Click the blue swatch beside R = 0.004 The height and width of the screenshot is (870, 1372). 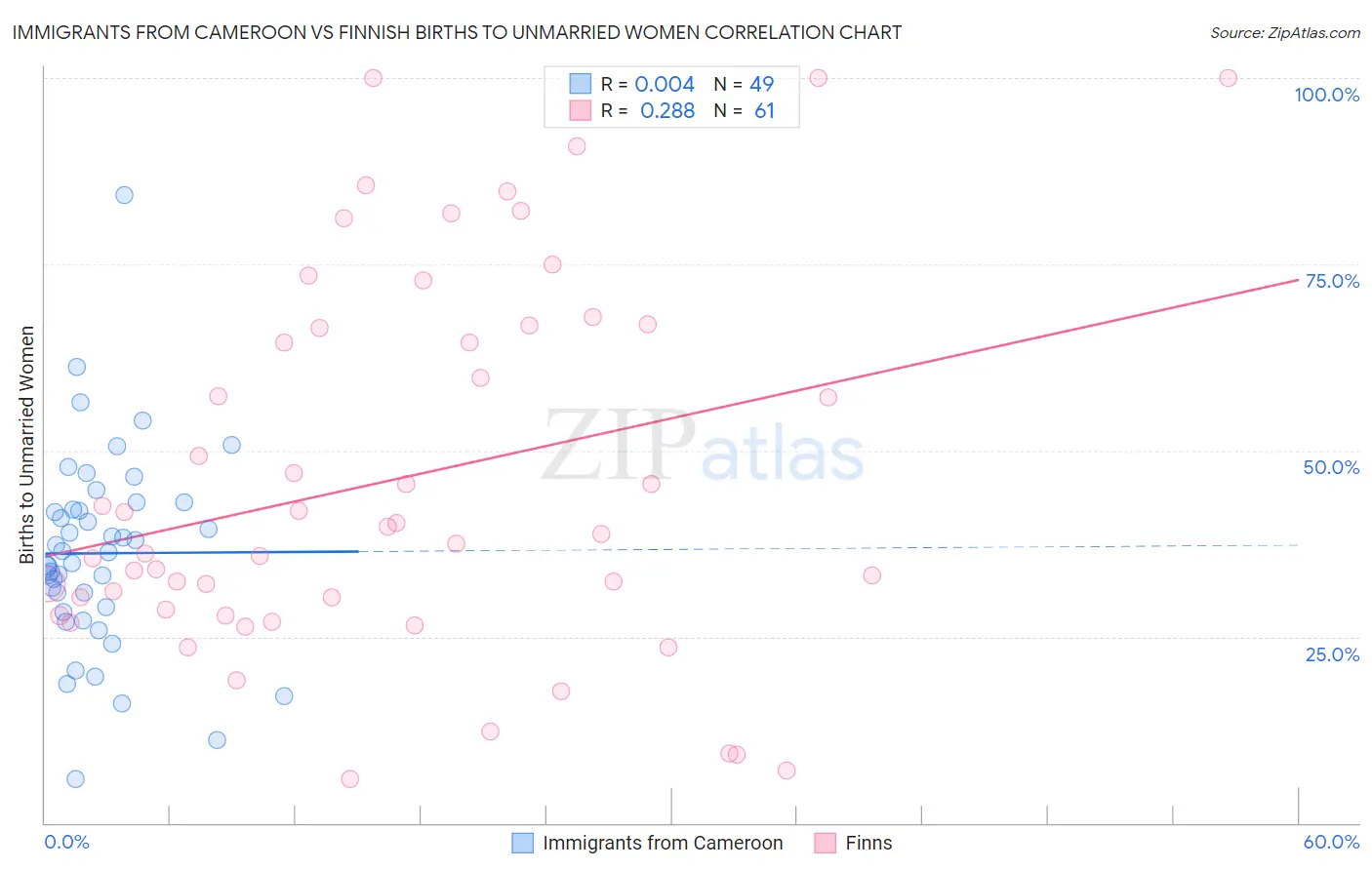(x=581, y=84)
